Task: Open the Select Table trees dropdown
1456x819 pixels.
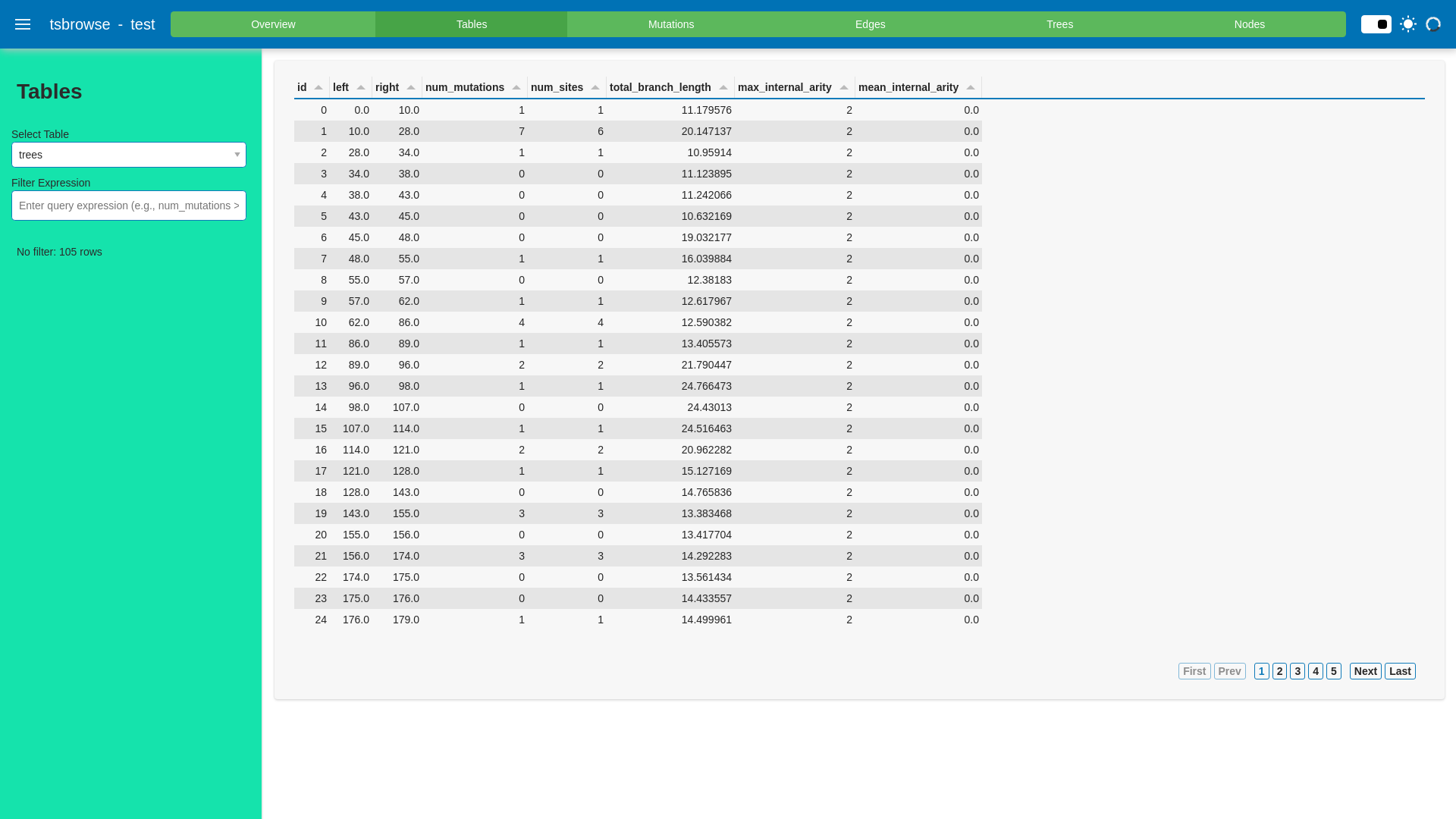Action: click(129, 155)
